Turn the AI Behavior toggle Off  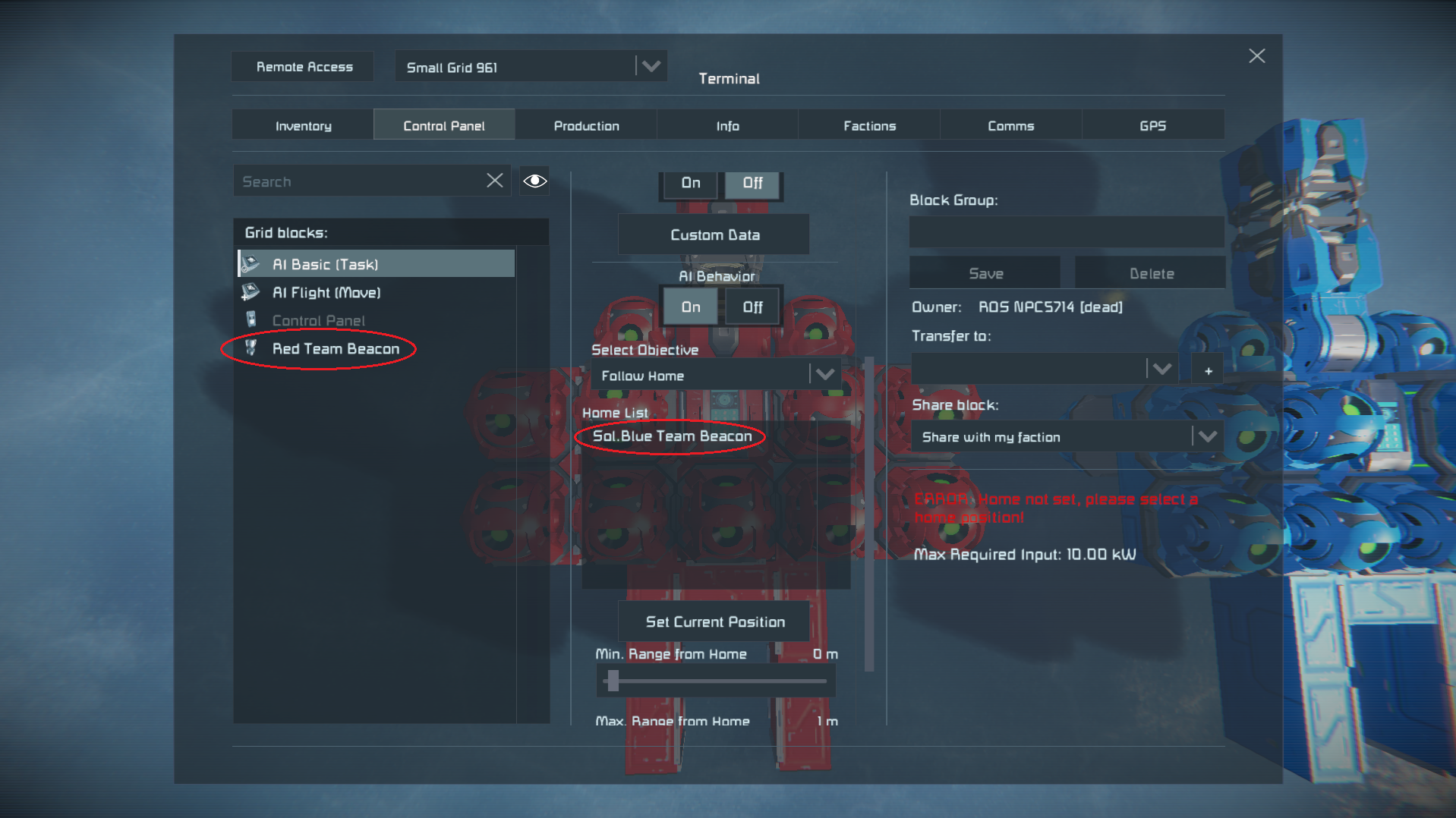coord(752,307)
